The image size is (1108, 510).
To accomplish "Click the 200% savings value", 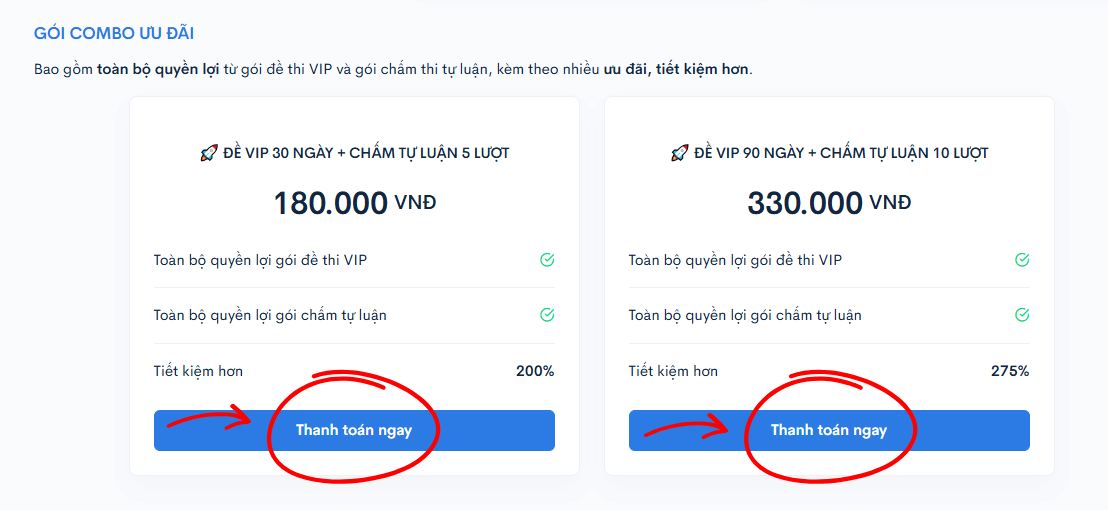I will [535, 371].
